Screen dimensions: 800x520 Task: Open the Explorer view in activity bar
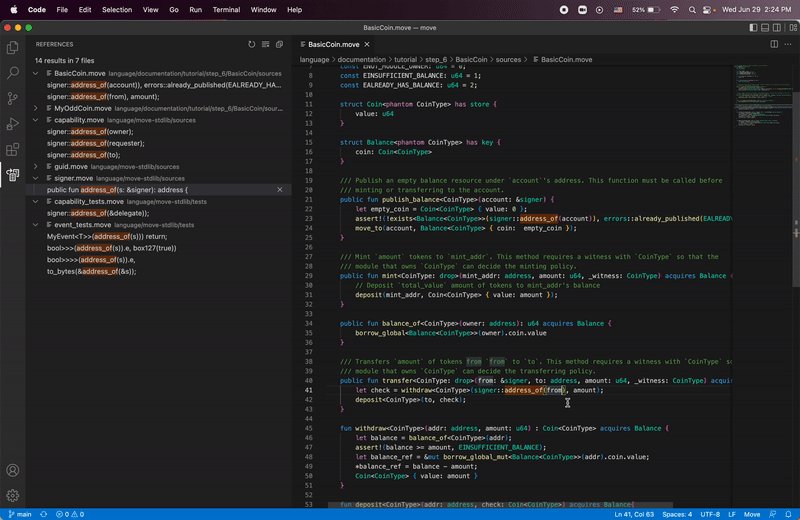pyautogui.click(x=13, y=47)
